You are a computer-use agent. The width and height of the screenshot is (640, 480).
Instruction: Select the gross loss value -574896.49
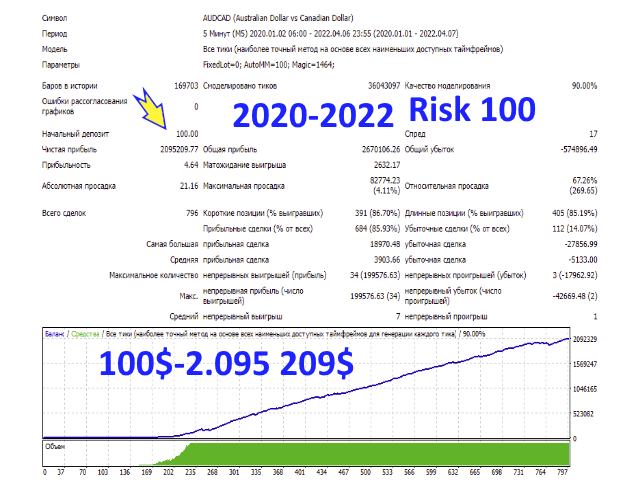tap(579, 149)
